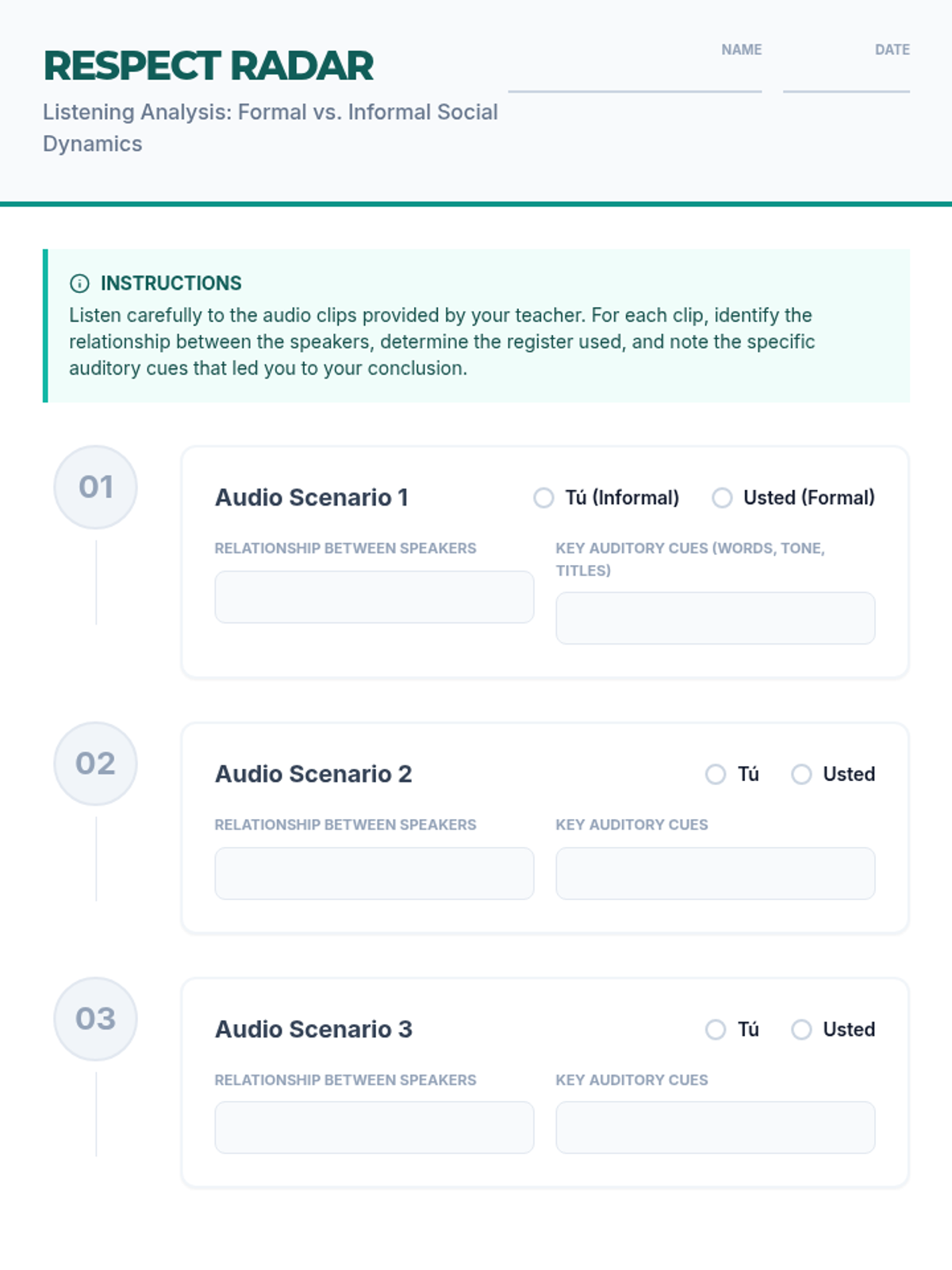Screen dimensions: 952x1270
Task: Choose Tú radio for Audio Scenario 2
Action: [x=716, y=774]
